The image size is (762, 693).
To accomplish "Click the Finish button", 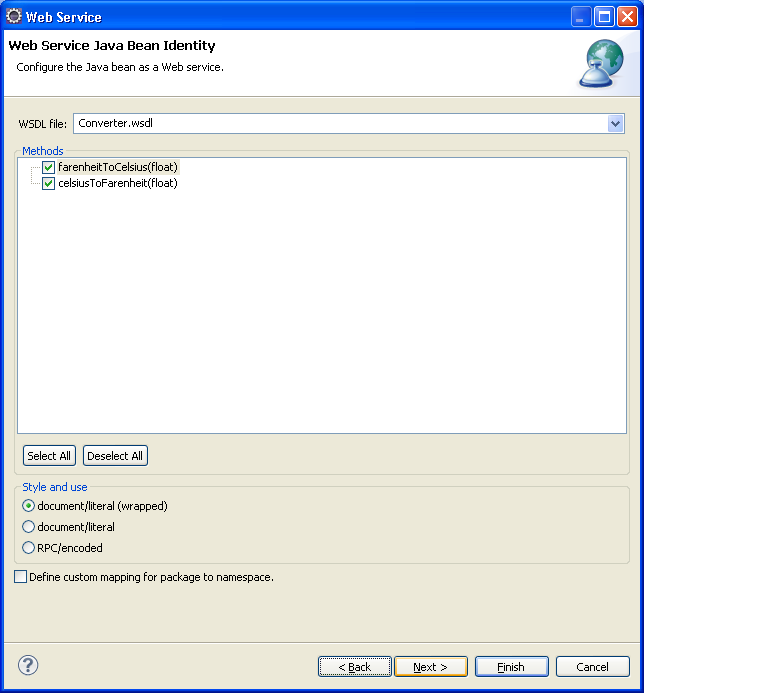I will (512, 667).
